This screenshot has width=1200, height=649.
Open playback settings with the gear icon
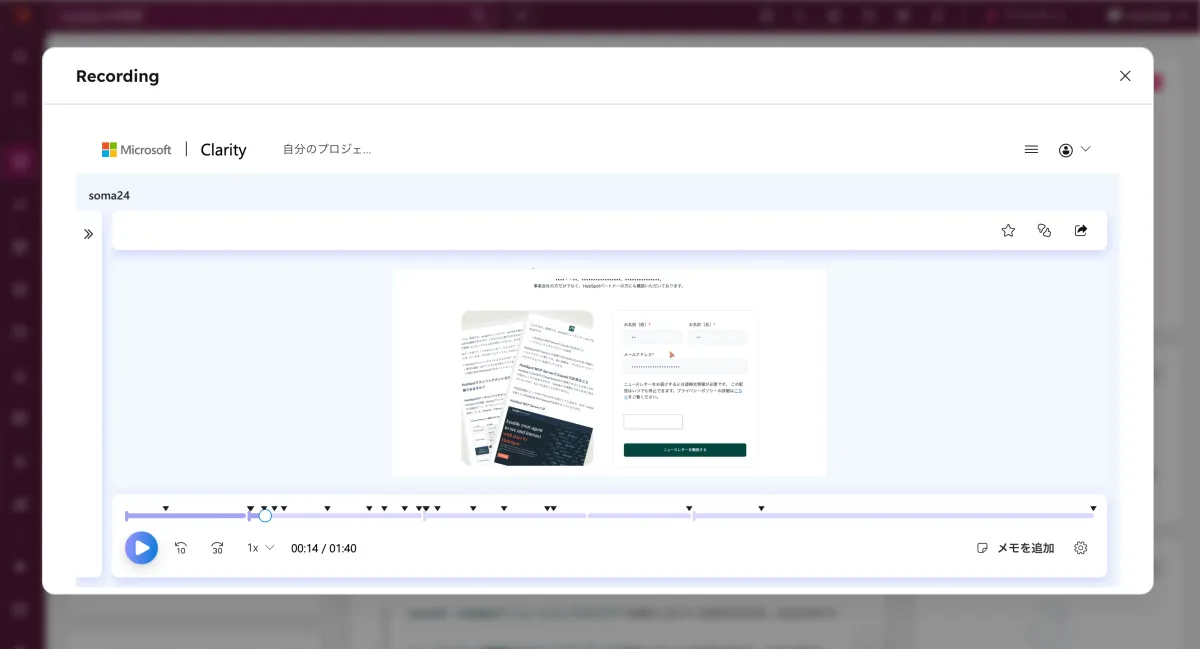point(1081,548)
